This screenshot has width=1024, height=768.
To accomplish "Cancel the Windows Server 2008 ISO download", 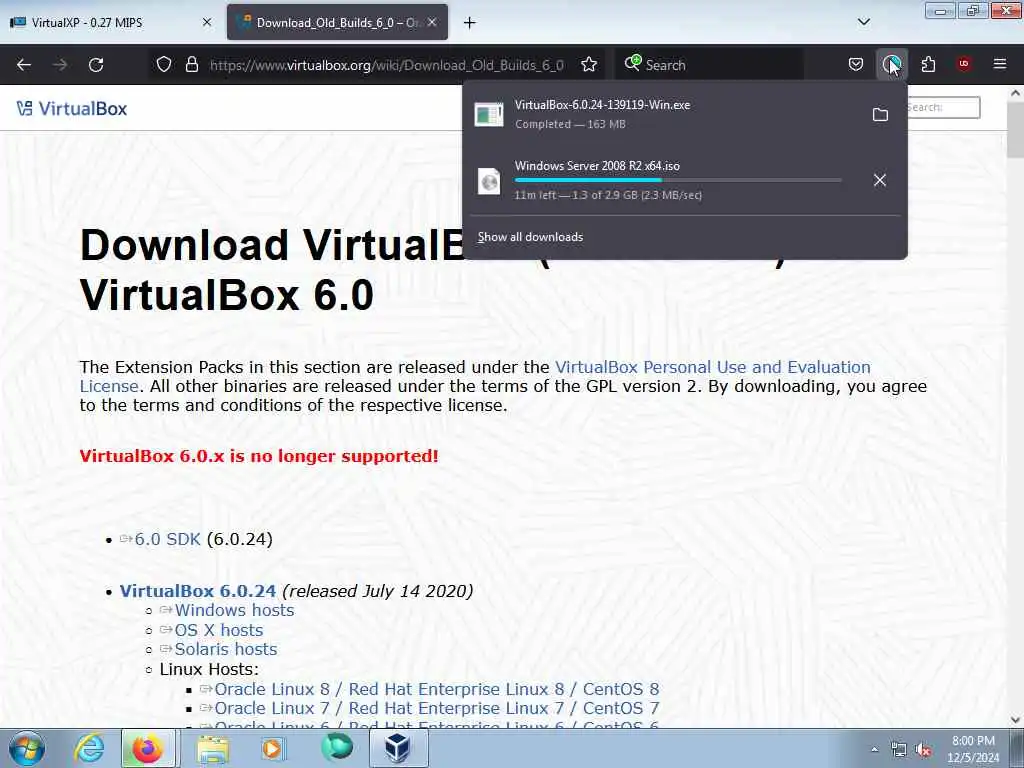I will click(880, 180).
